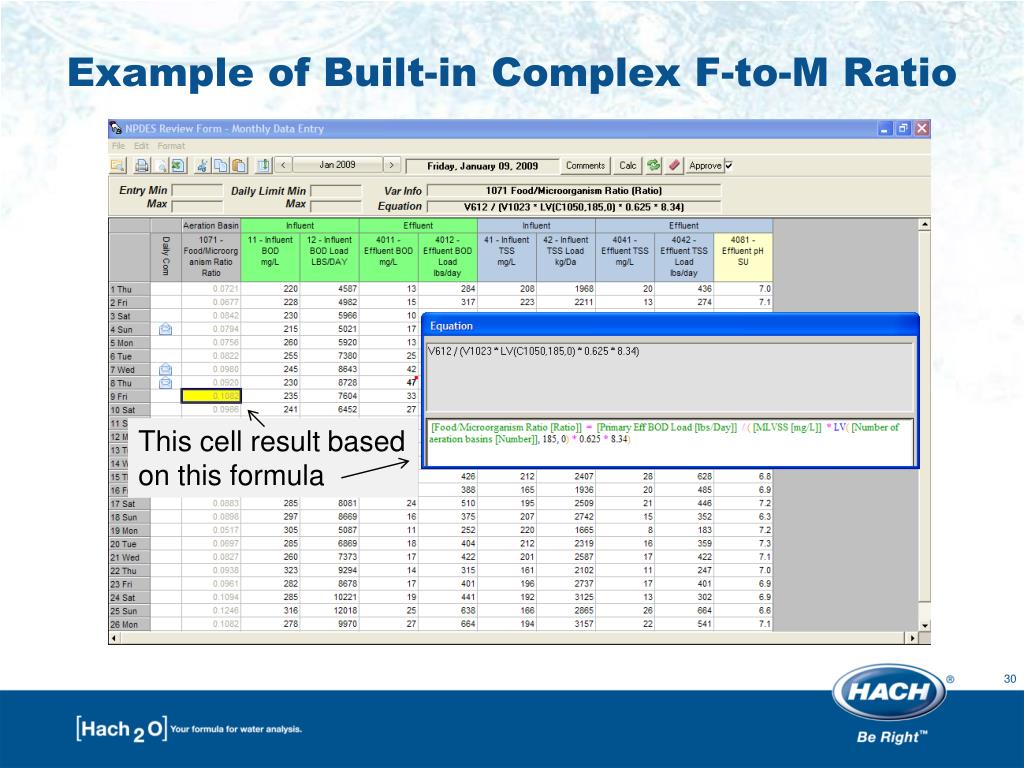1024x768 pixels.
Task: Click row header 26 Mon
Action: pyautogui.click(x=129, y=624)
